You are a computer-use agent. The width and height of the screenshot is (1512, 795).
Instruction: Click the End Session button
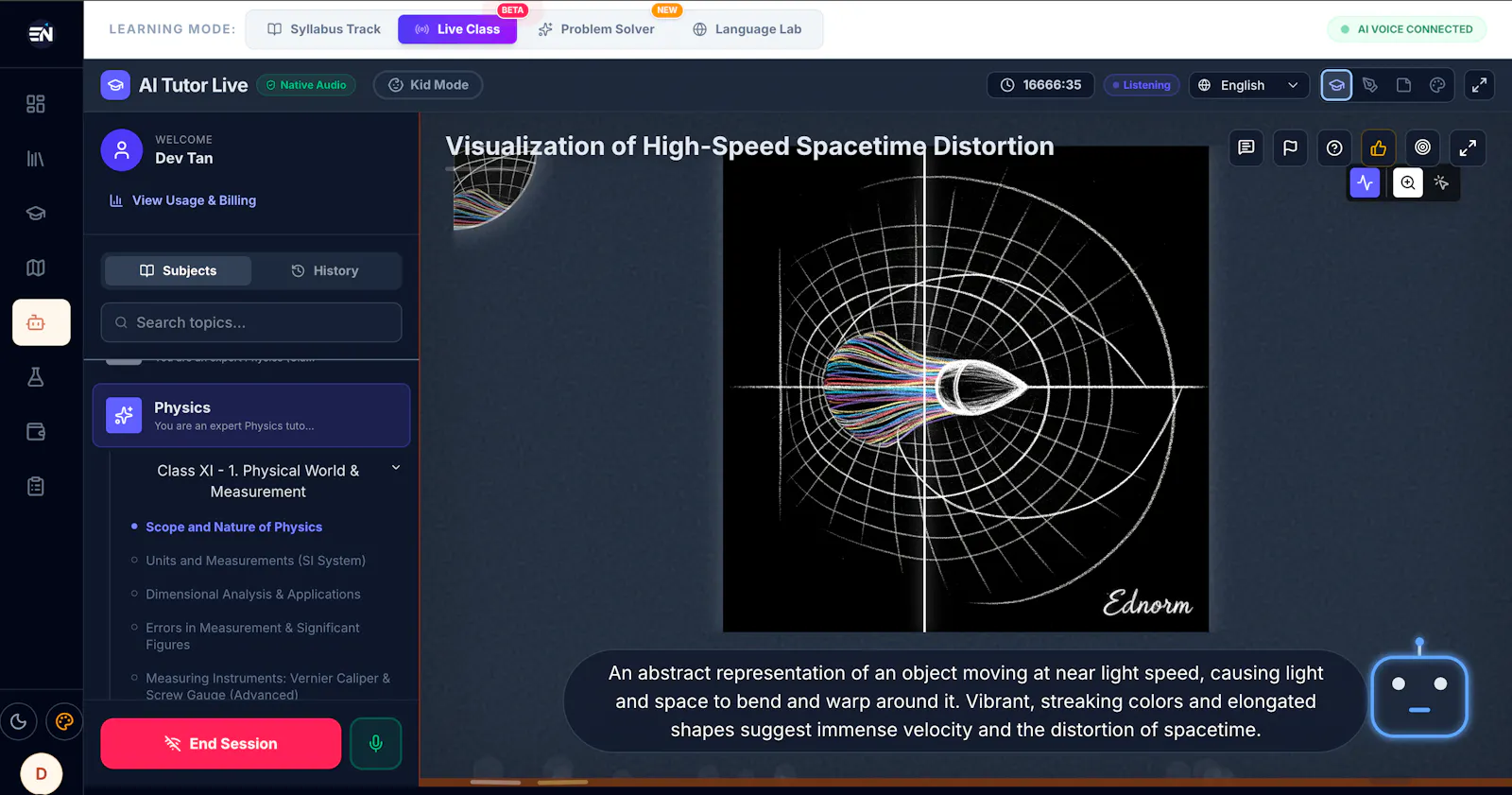[x=221, y=744]
